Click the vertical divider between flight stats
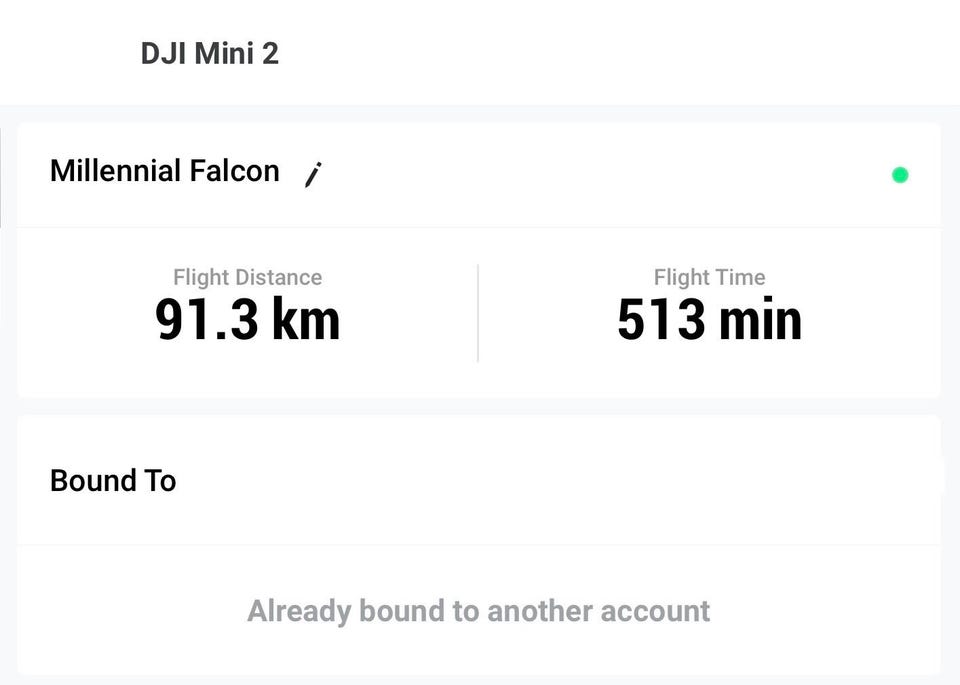The image size is (960, 685). pos(478,313)
